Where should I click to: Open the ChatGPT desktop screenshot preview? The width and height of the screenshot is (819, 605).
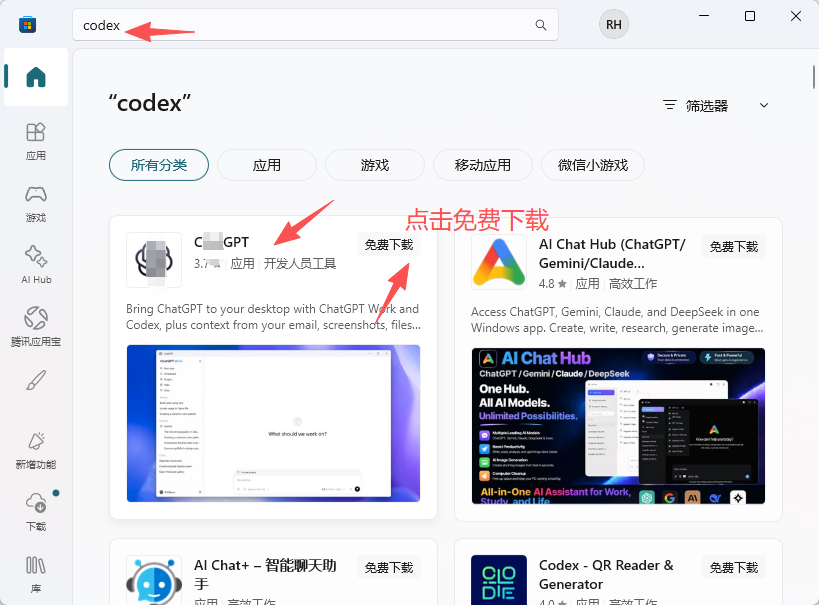[x=273, y=423]
